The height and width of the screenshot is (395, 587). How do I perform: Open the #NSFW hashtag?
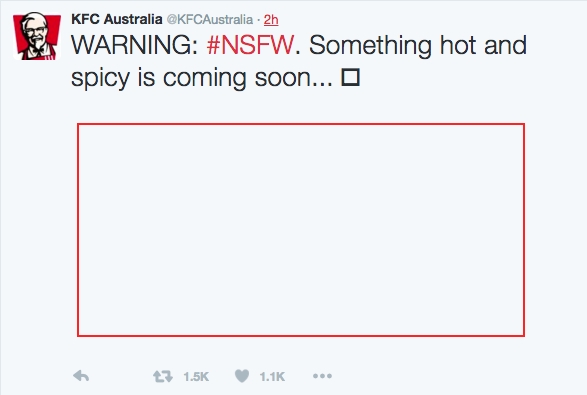[x=250, y=45]
